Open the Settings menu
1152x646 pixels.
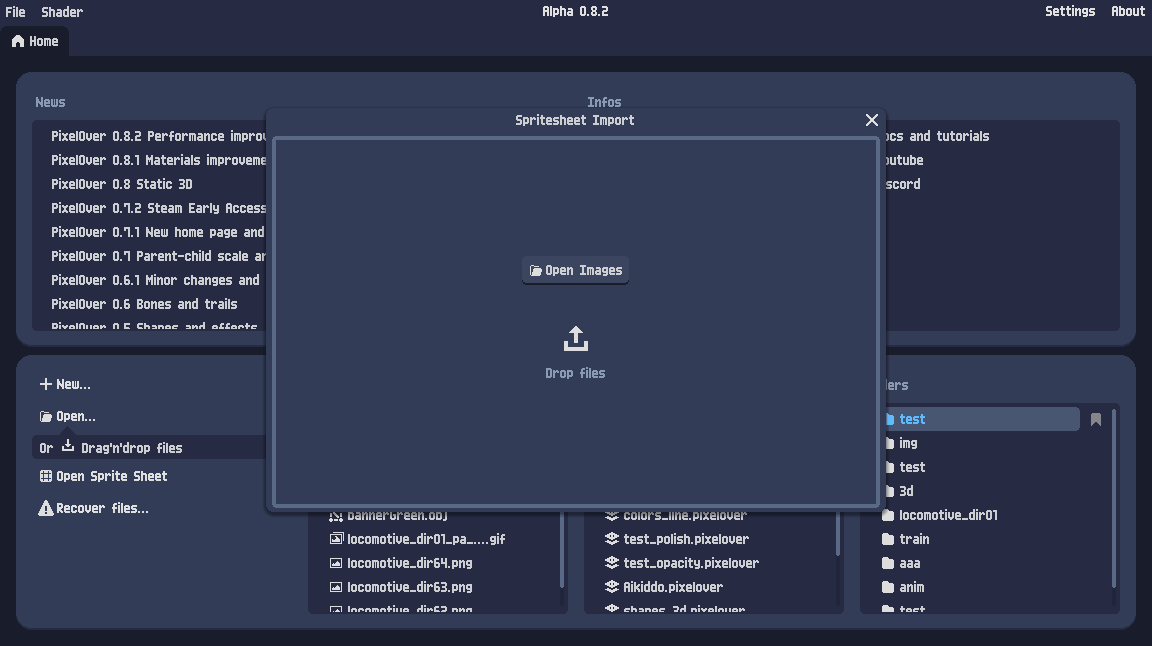(x=1070, y=11)
